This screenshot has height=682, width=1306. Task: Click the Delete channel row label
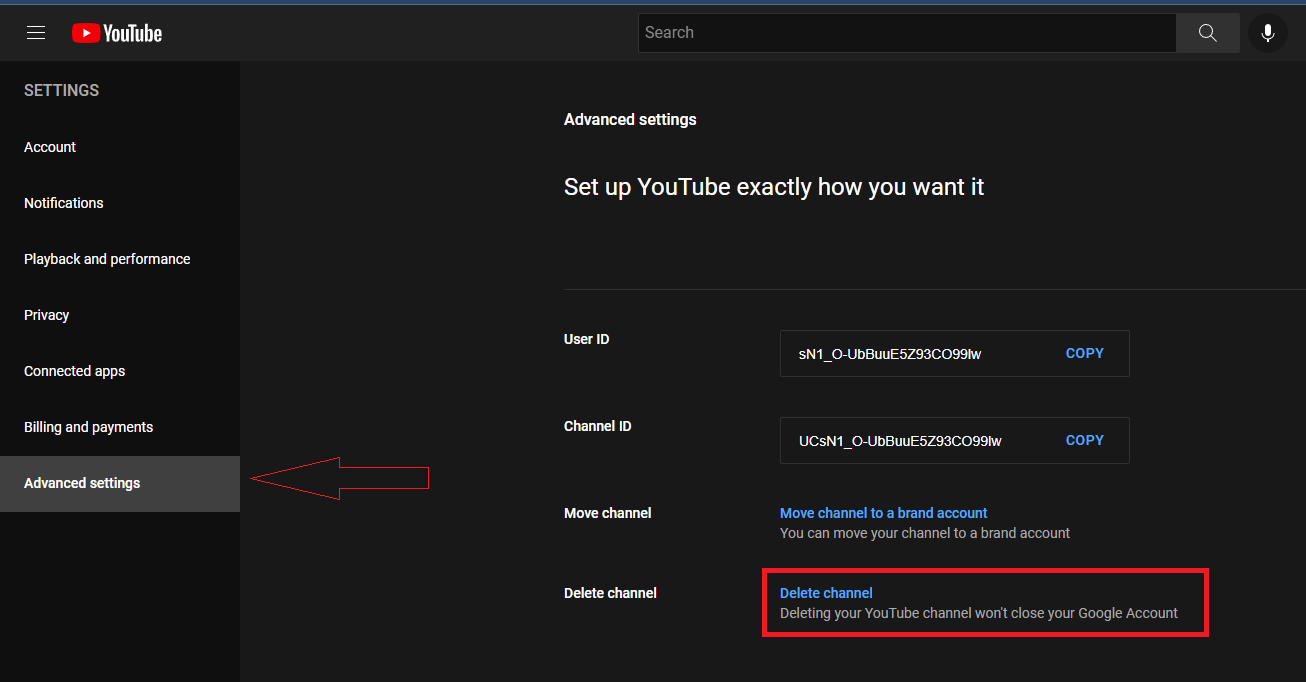coord(610,593)
